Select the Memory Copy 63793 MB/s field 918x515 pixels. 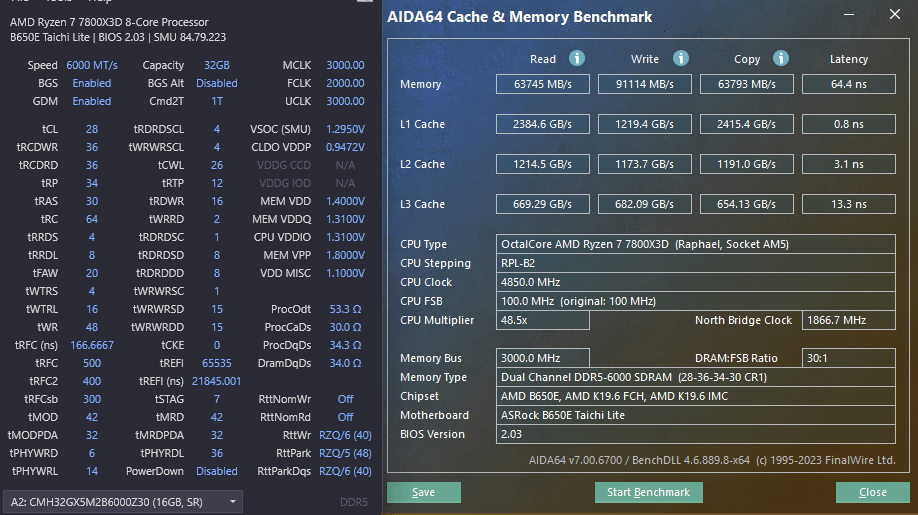tap(746, 84)
